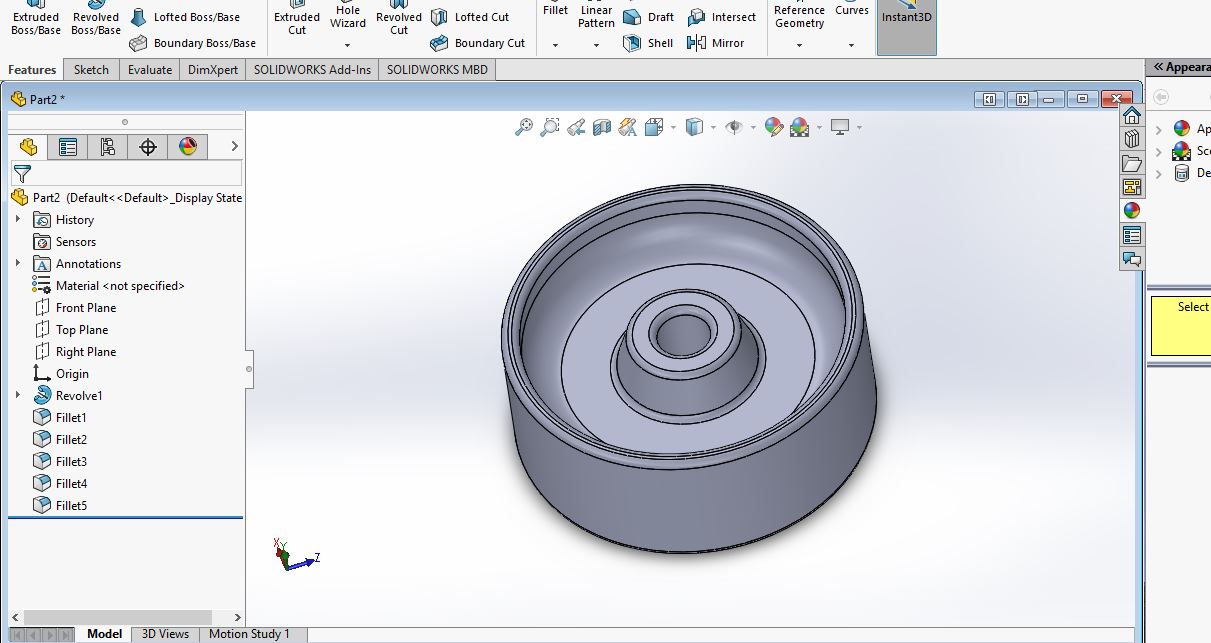Expand the Apply Scene dropdown arrow
Viewport: 1211px width, 643px height.
(x=819, y=128)
